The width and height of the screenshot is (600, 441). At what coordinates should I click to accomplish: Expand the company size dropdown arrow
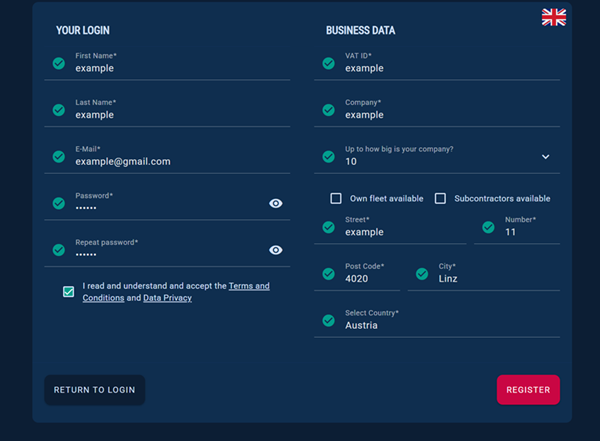pyautogui.click(x=545, y=157)
